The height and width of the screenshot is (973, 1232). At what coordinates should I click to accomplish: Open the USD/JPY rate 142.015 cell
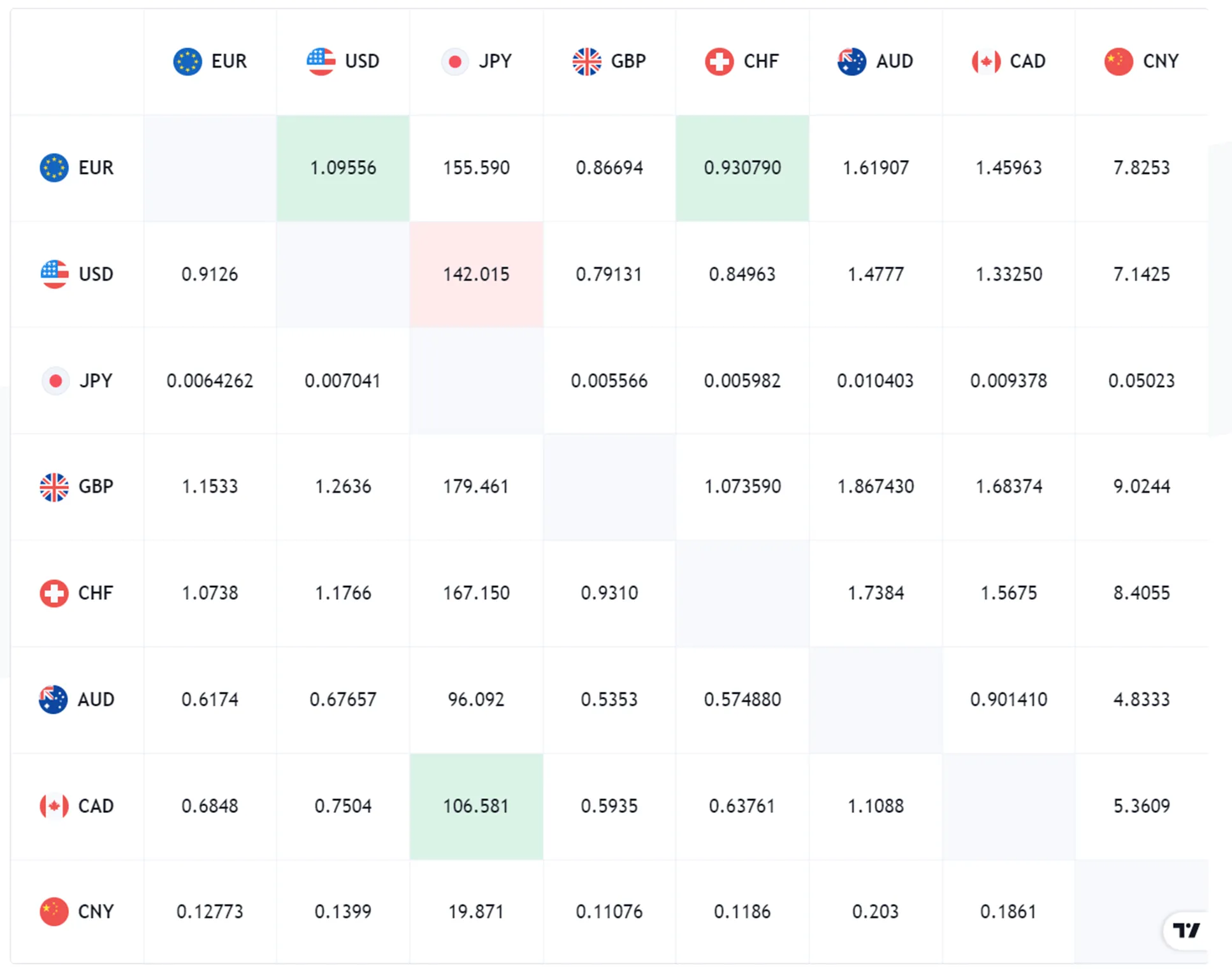coord(476,274)
